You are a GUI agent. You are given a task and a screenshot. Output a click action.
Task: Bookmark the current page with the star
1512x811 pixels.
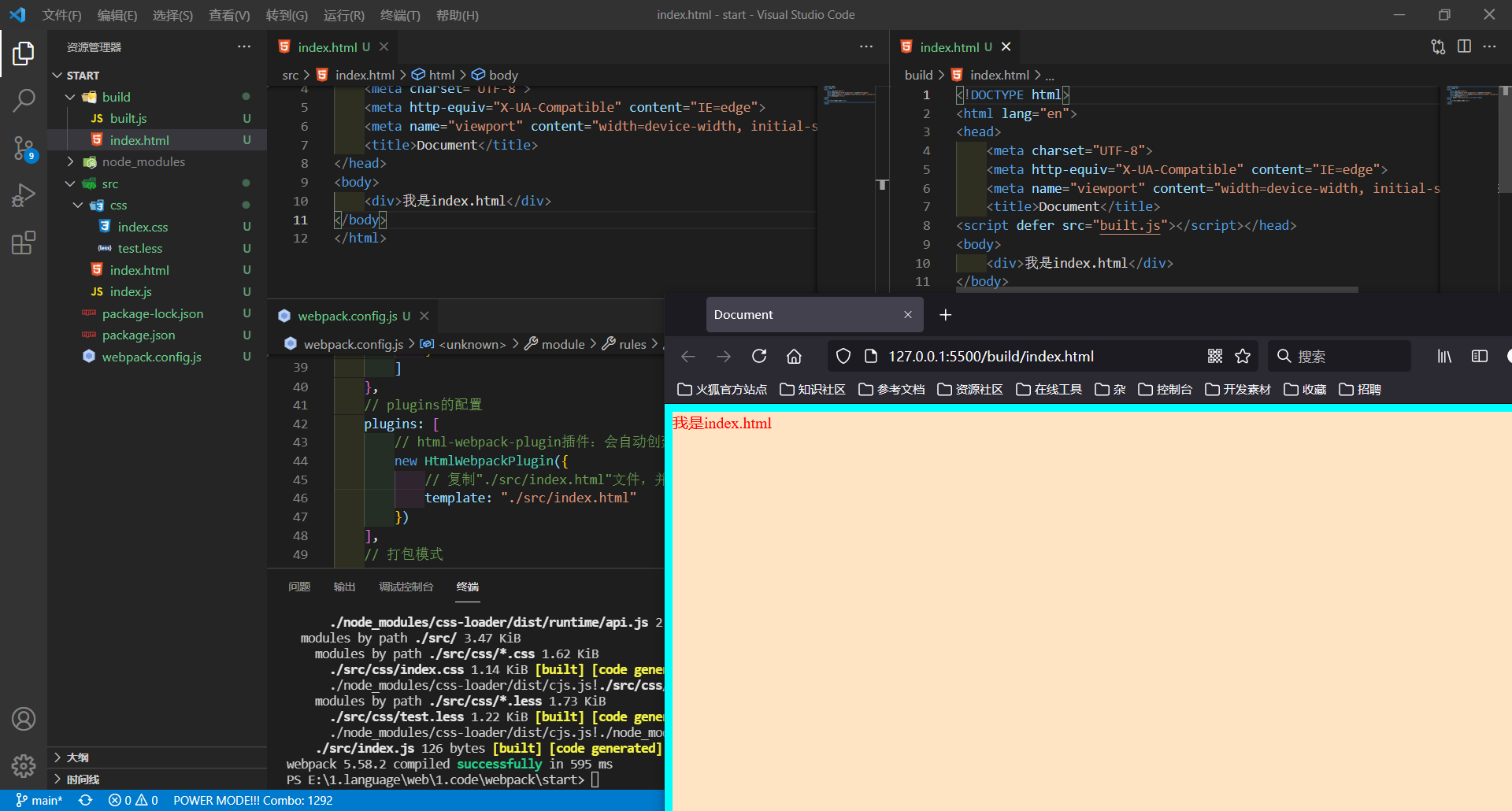coord(1243,356)
